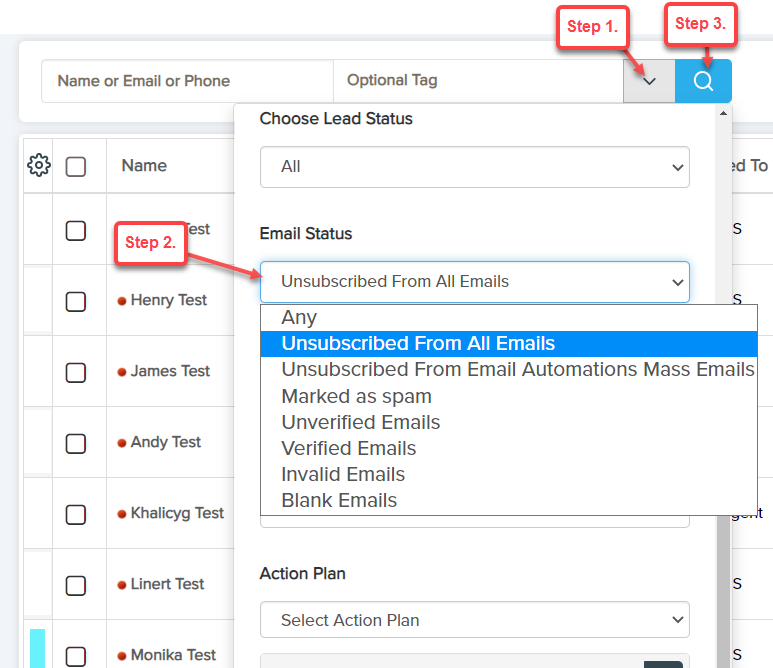Open the table settings gear icon
The width and height of the screenshot is (773, 668).
click(39, 166)
